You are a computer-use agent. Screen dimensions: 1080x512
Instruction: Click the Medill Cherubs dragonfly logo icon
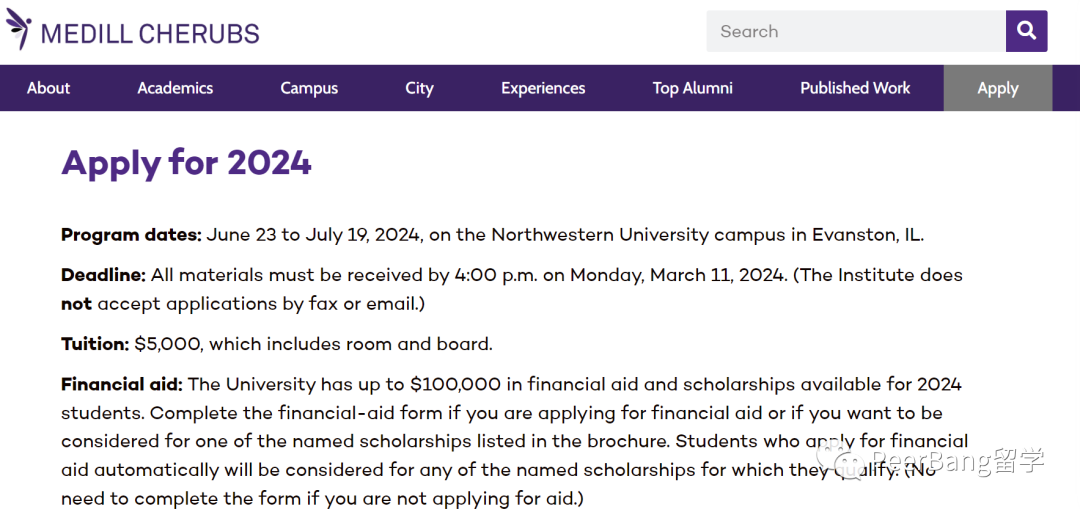[19, 29]
